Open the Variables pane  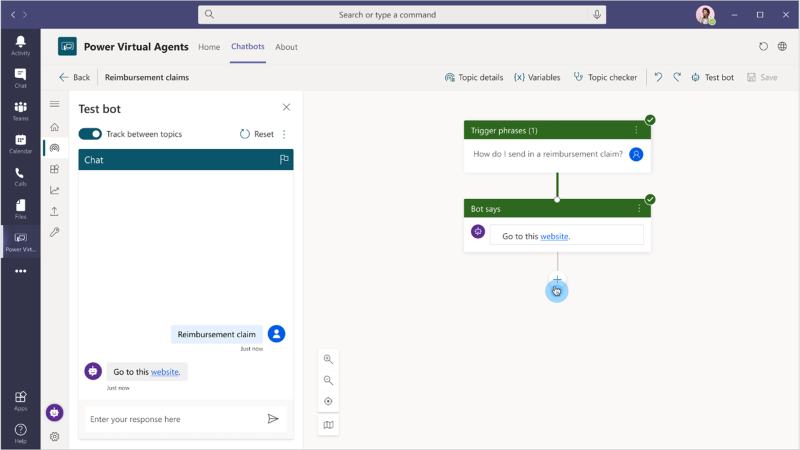click(537, 77)
